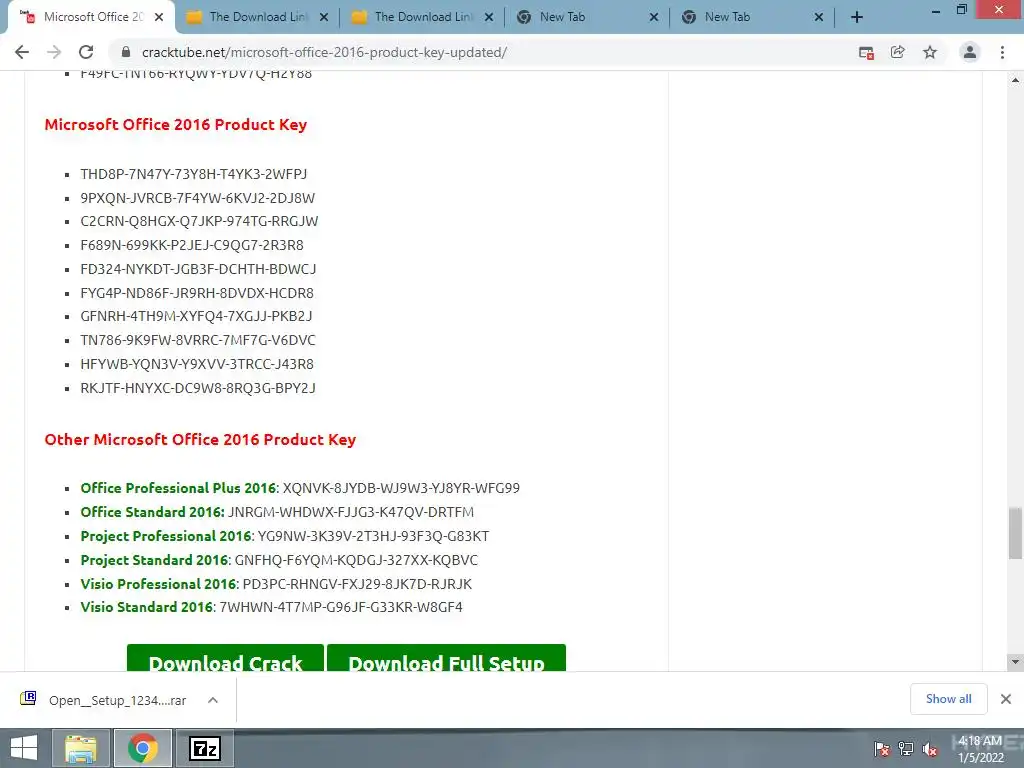Screen dimensions: 1024x768
Task: Click key RKJTF-HNYXC-DC9W8-8RQ3G-BPY2J
Action: pyautogui.click(x=198, y=388)
